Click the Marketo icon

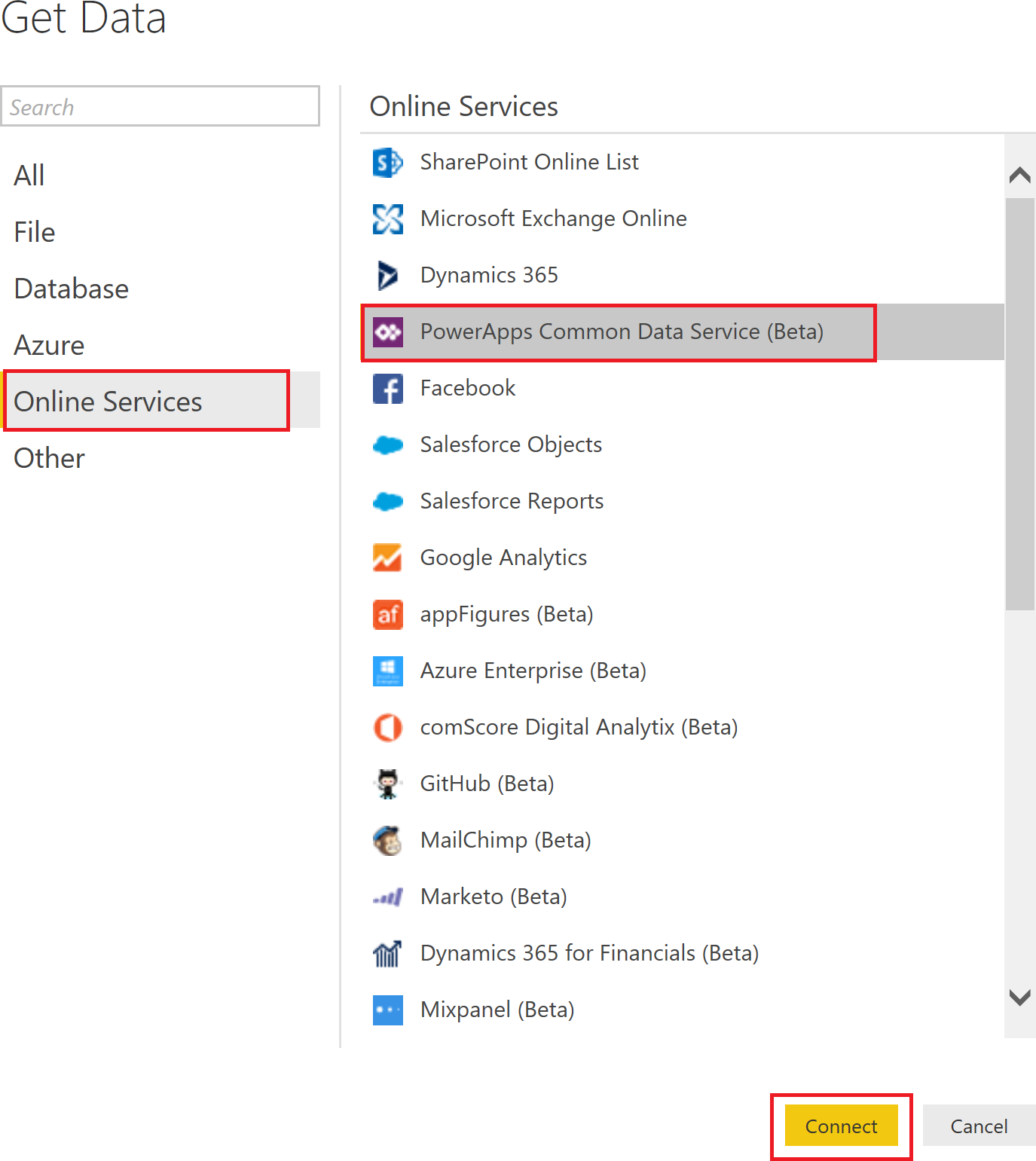388,897
